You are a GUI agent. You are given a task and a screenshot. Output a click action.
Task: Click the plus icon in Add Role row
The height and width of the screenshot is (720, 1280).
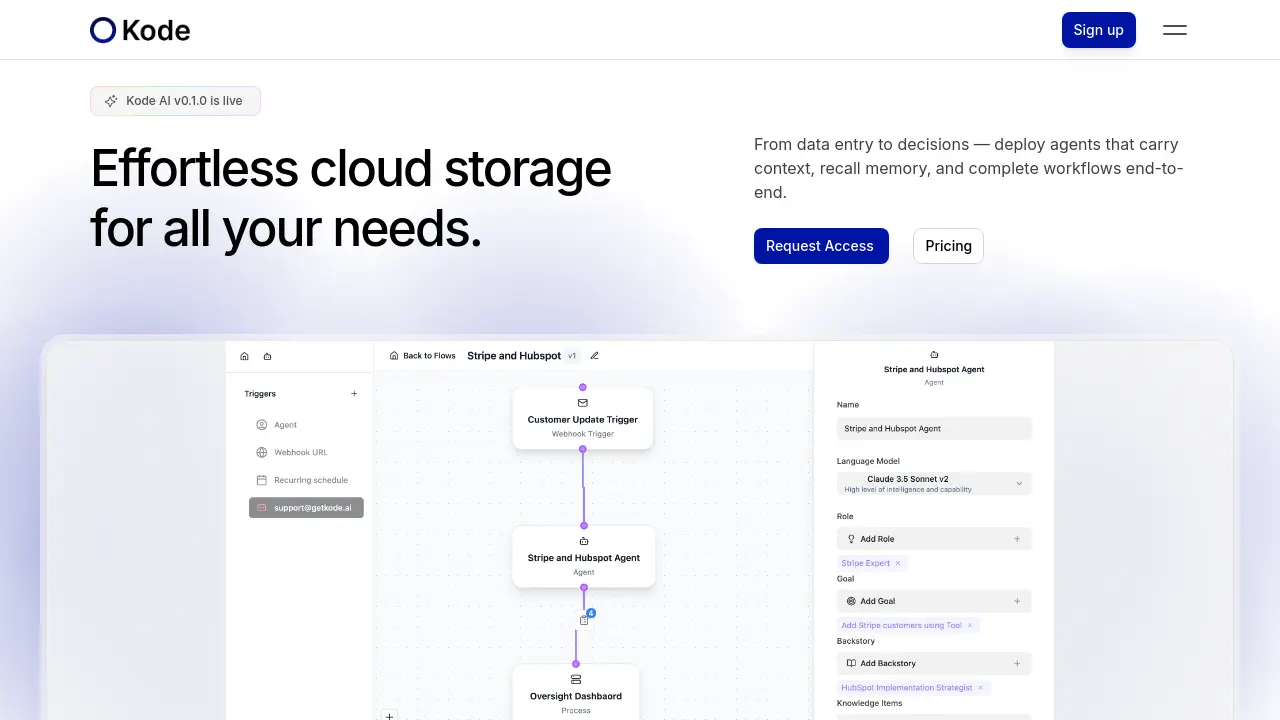[1017, 539]
